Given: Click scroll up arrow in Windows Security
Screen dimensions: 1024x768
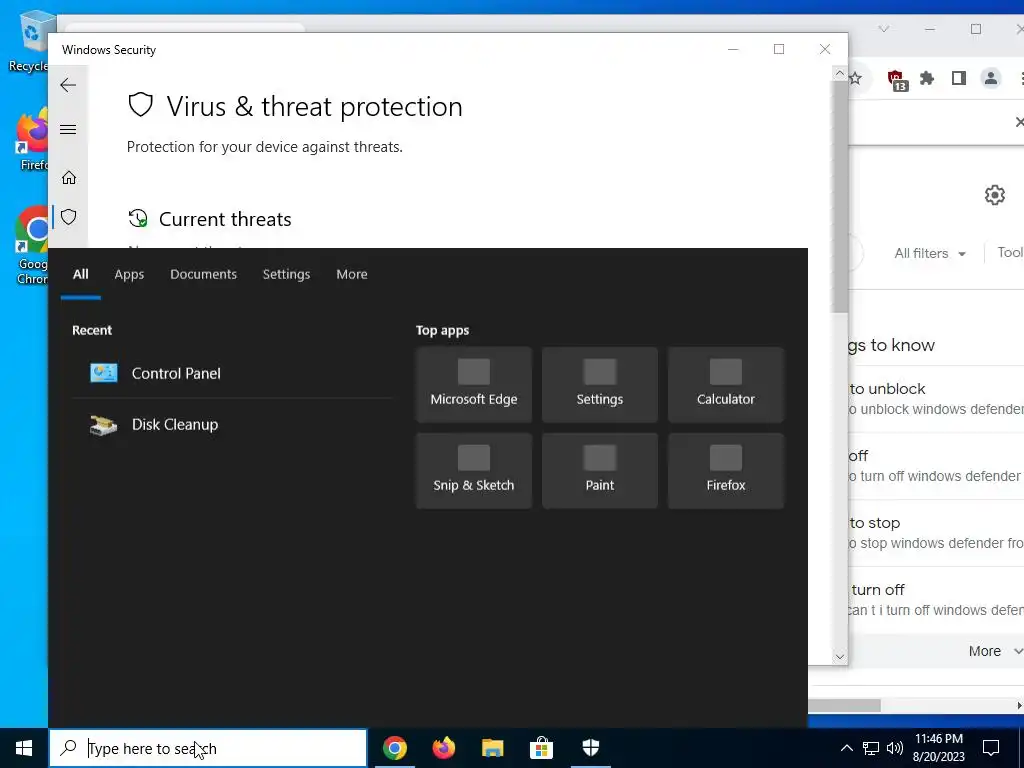Looking at the screenshot, I should [839, 74].
